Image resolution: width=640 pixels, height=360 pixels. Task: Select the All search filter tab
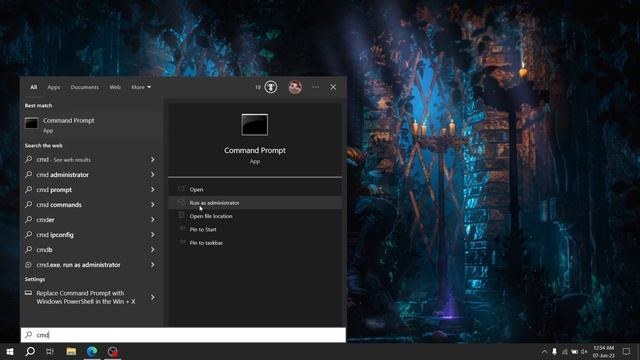coord(33,87)
